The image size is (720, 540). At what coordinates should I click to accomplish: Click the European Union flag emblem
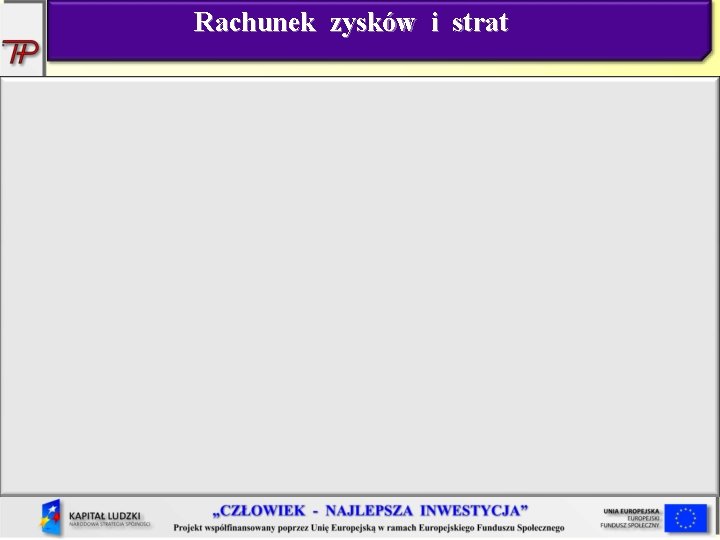686,518
